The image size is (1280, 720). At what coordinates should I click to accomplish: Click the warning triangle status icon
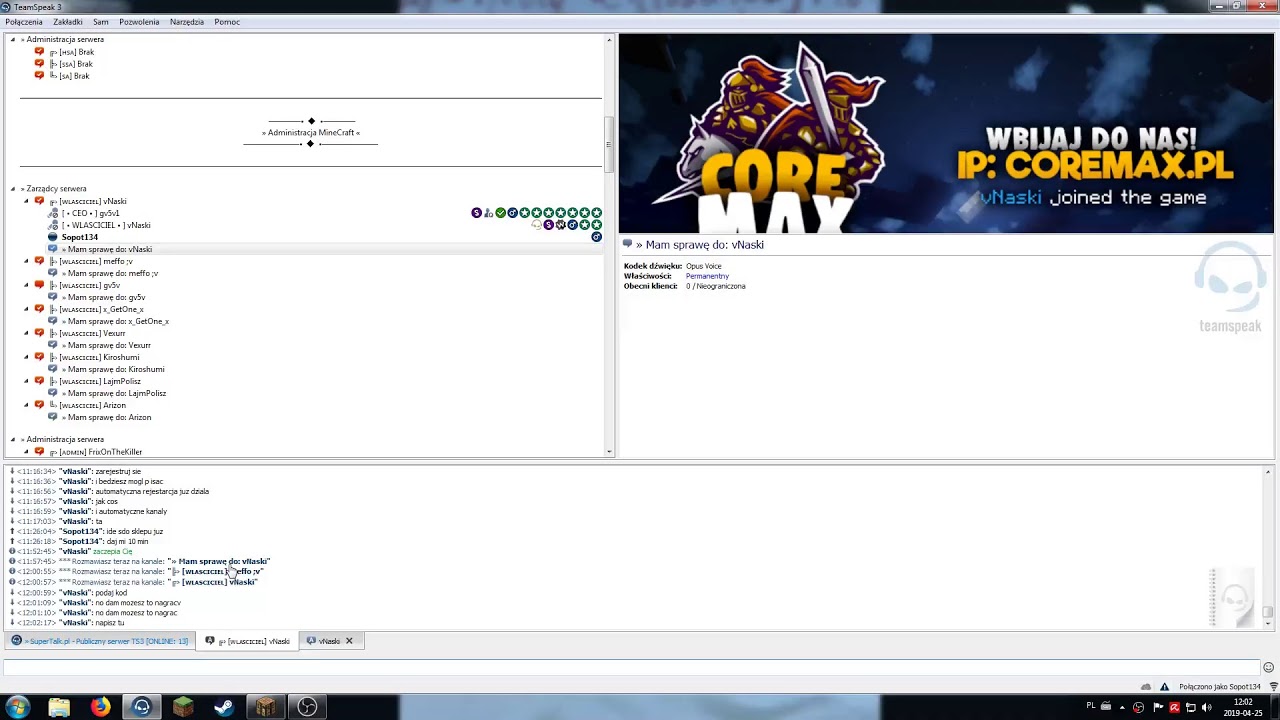click(x=1164, y=687)
